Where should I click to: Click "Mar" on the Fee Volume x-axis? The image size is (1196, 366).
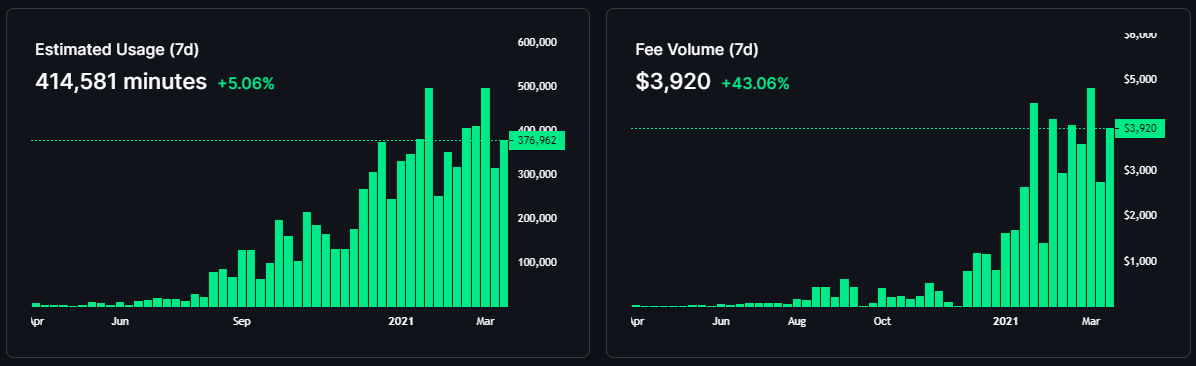1091,321
